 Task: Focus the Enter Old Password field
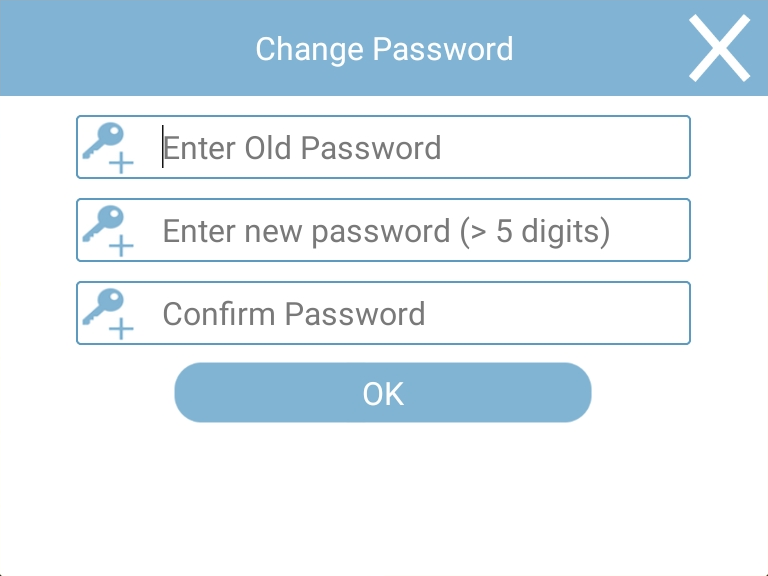point(384,147)
